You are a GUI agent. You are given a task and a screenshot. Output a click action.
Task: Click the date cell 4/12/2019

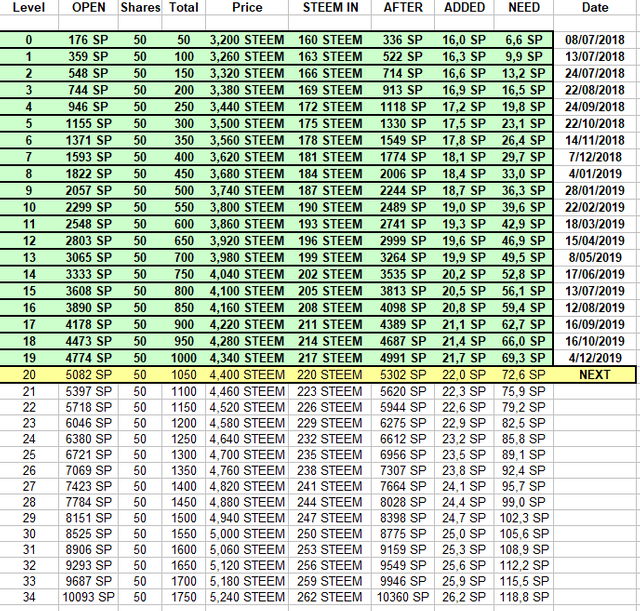[595, 358]
